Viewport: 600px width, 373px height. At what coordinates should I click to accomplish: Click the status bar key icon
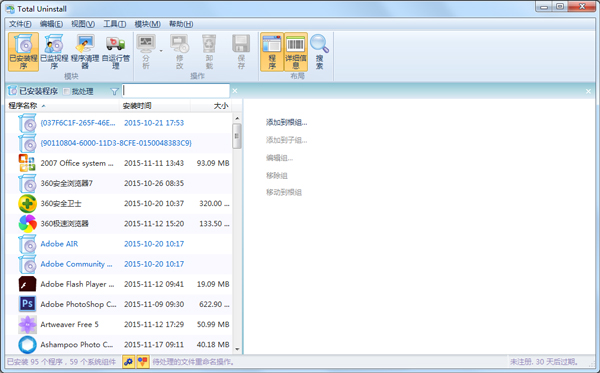coord(129,362)
